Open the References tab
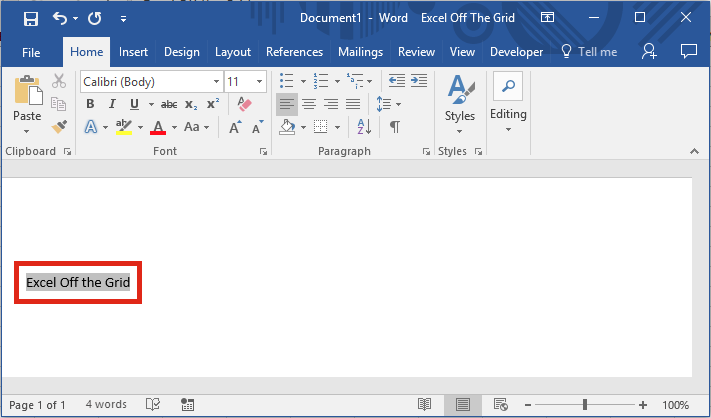 pyautogui.click(x=294, y=52)
